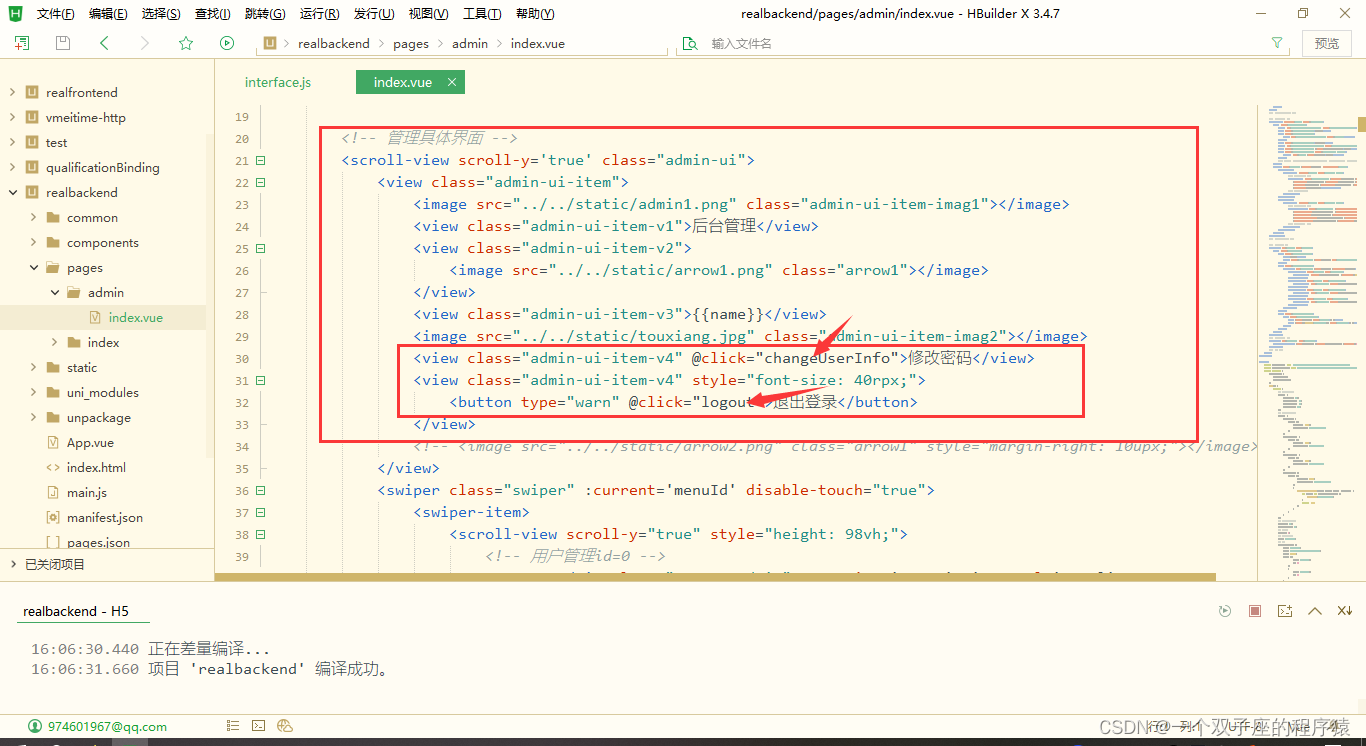Expand the index folder chevron
Image resolution: width=1366 pixels, height=746 pixels.
[x=54, y=342]
